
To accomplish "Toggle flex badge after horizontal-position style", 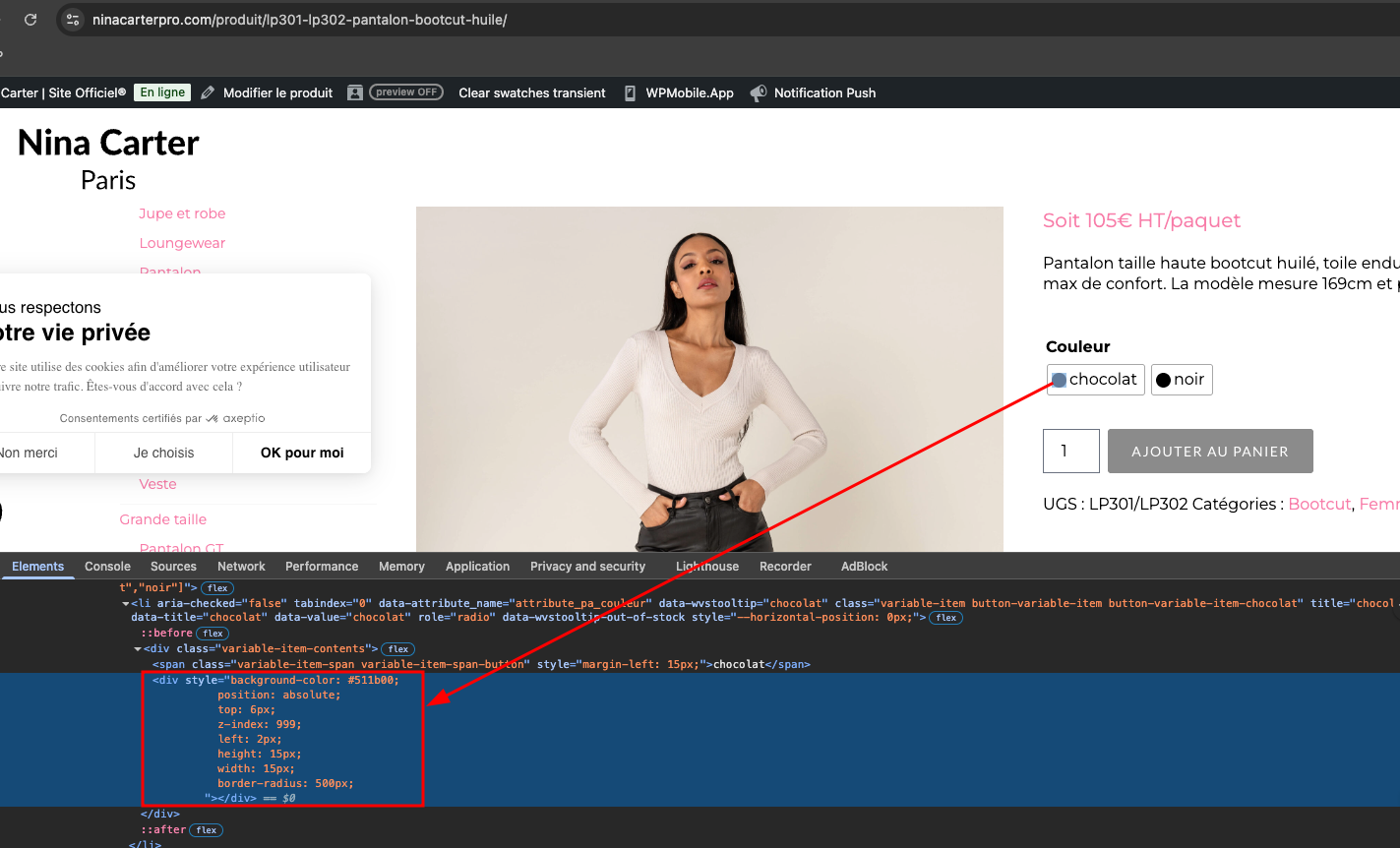I will [x=946, y=618].
